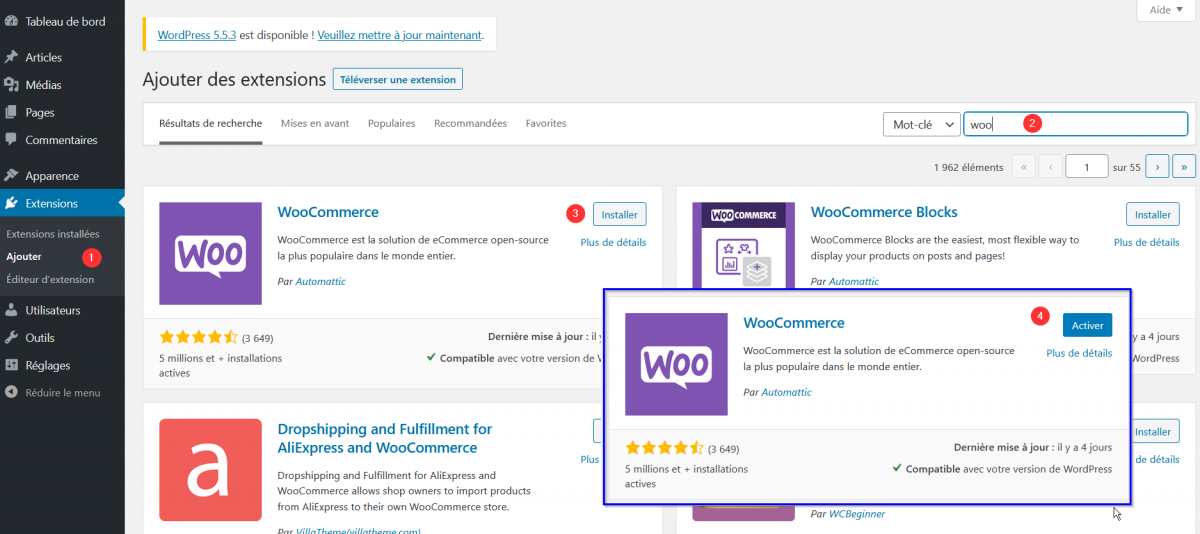
Task: Switch to Résultats de recherche tab
Action: 211,124
